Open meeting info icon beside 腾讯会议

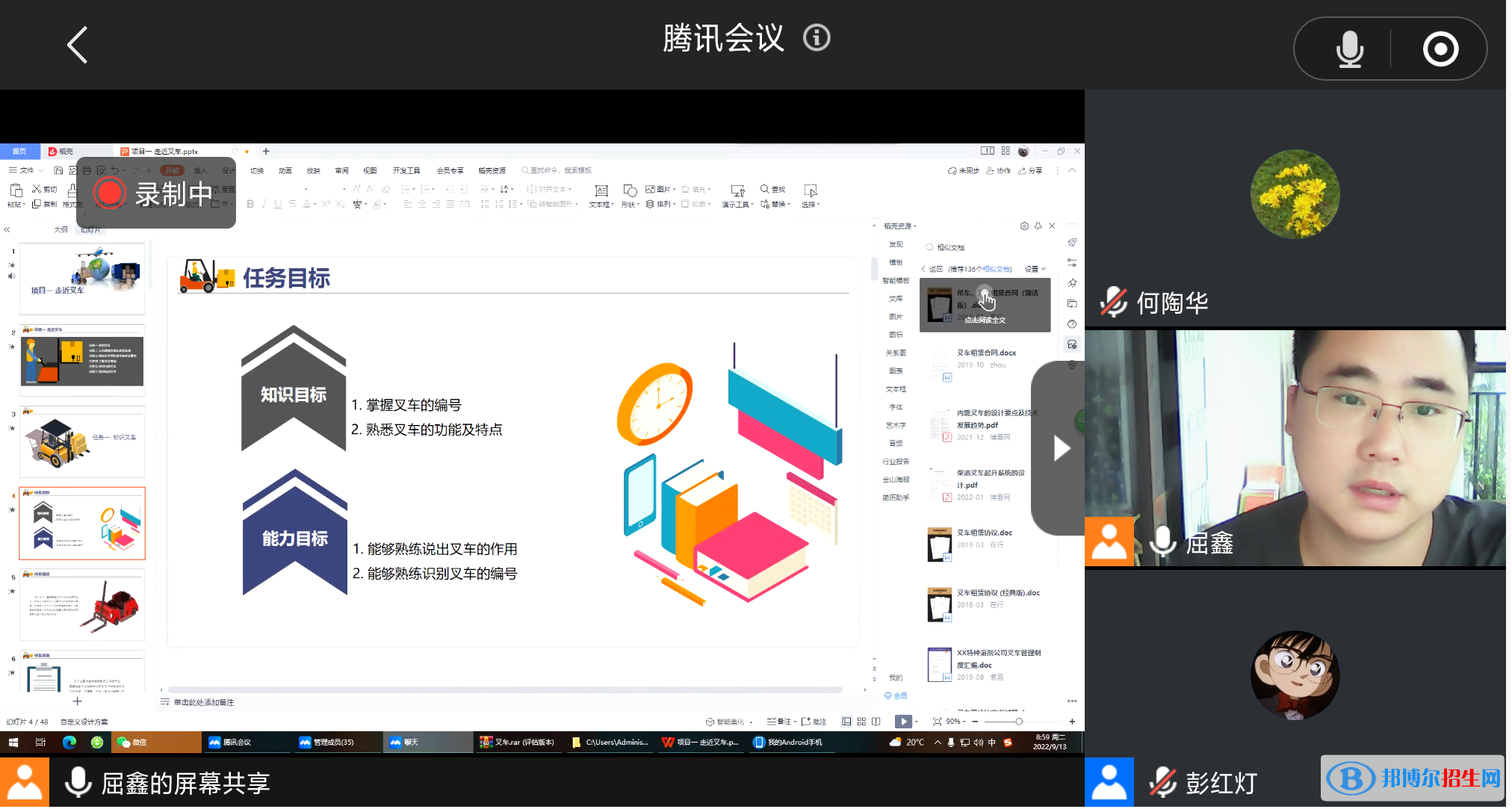817,37
